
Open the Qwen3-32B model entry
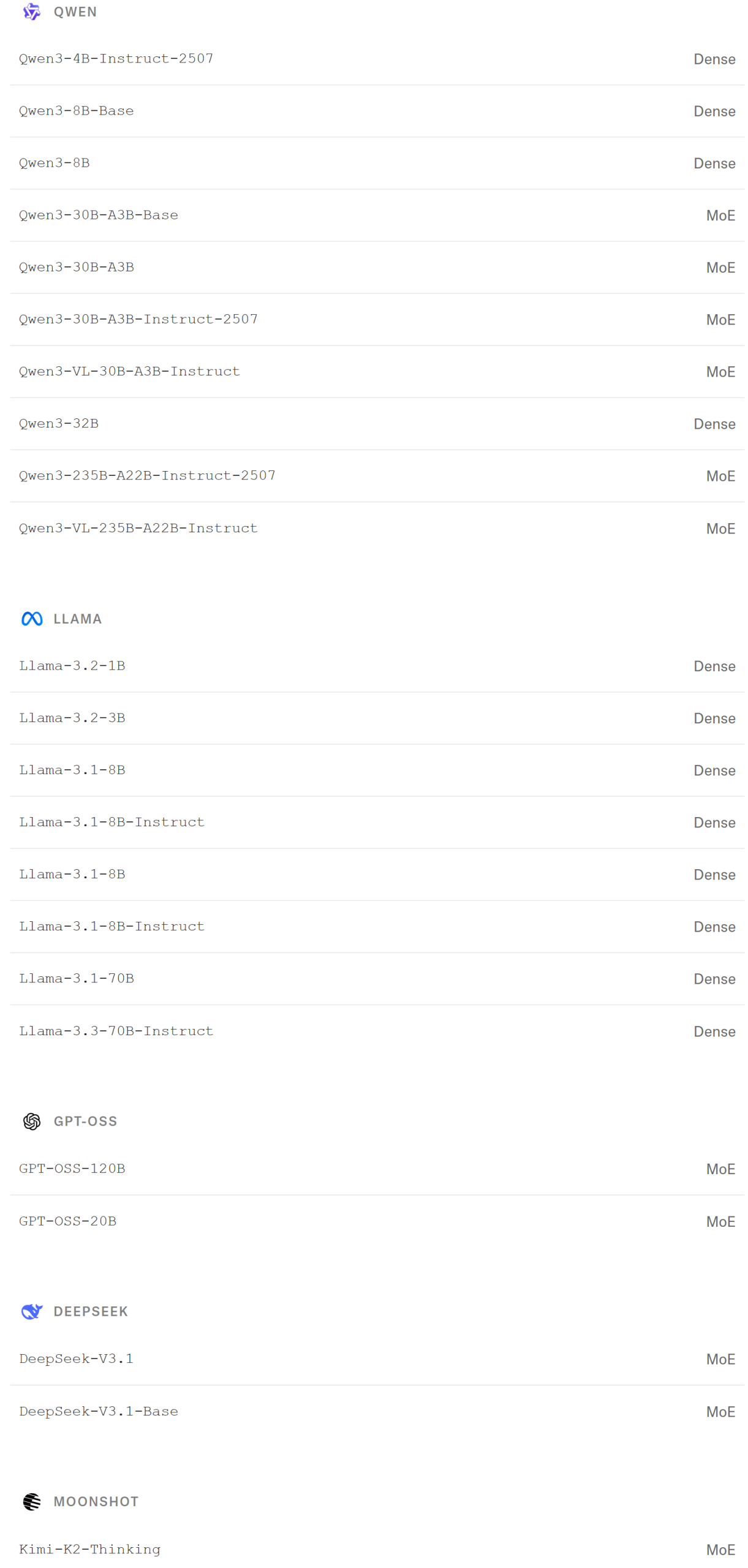pos(59,423)
